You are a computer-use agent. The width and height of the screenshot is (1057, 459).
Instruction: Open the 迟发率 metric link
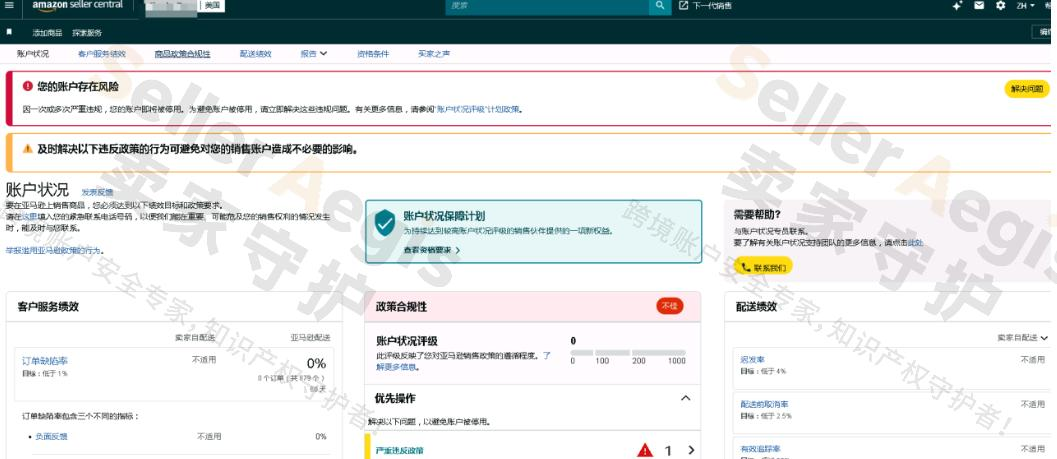[x=752, y=360]
